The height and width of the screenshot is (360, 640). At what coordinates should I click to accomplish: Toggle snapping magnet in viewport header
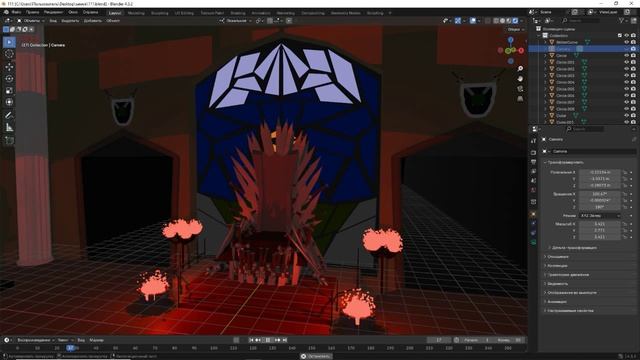click(270, 20)
